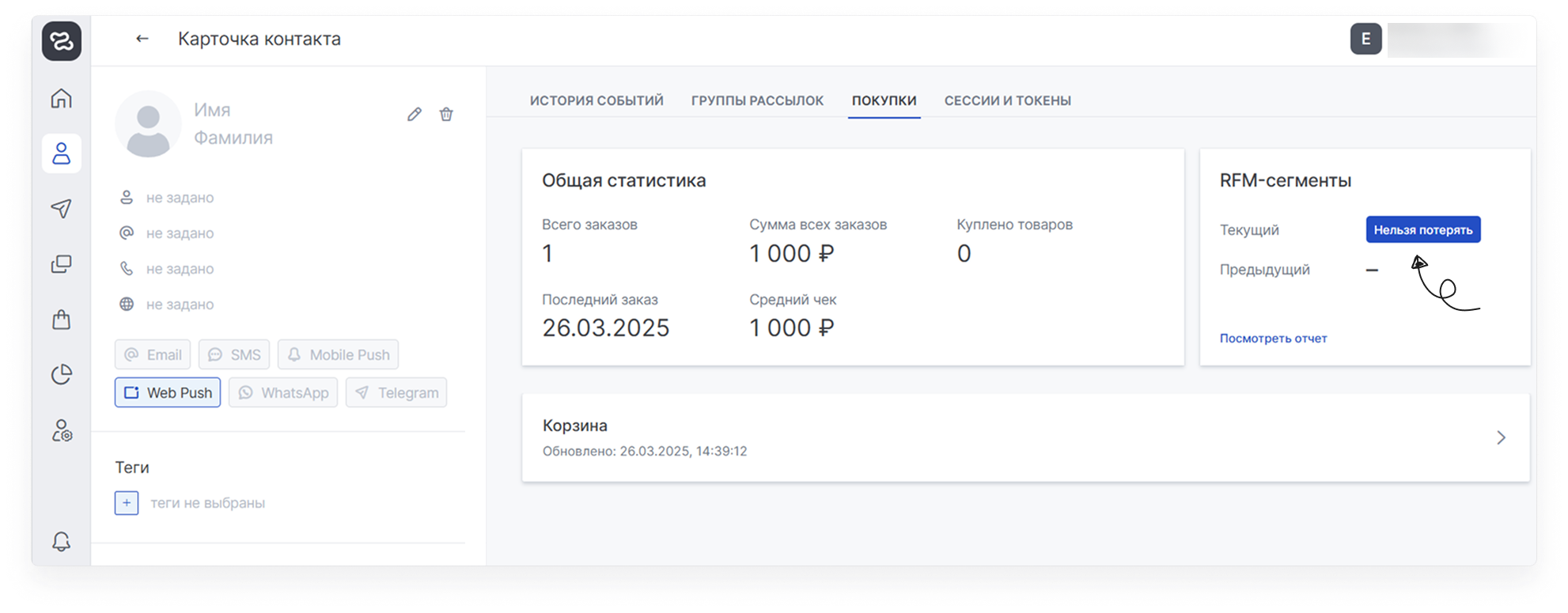1568x613 pixels.
Task: Toggle the Email channel chip
Action: [153, 355]
